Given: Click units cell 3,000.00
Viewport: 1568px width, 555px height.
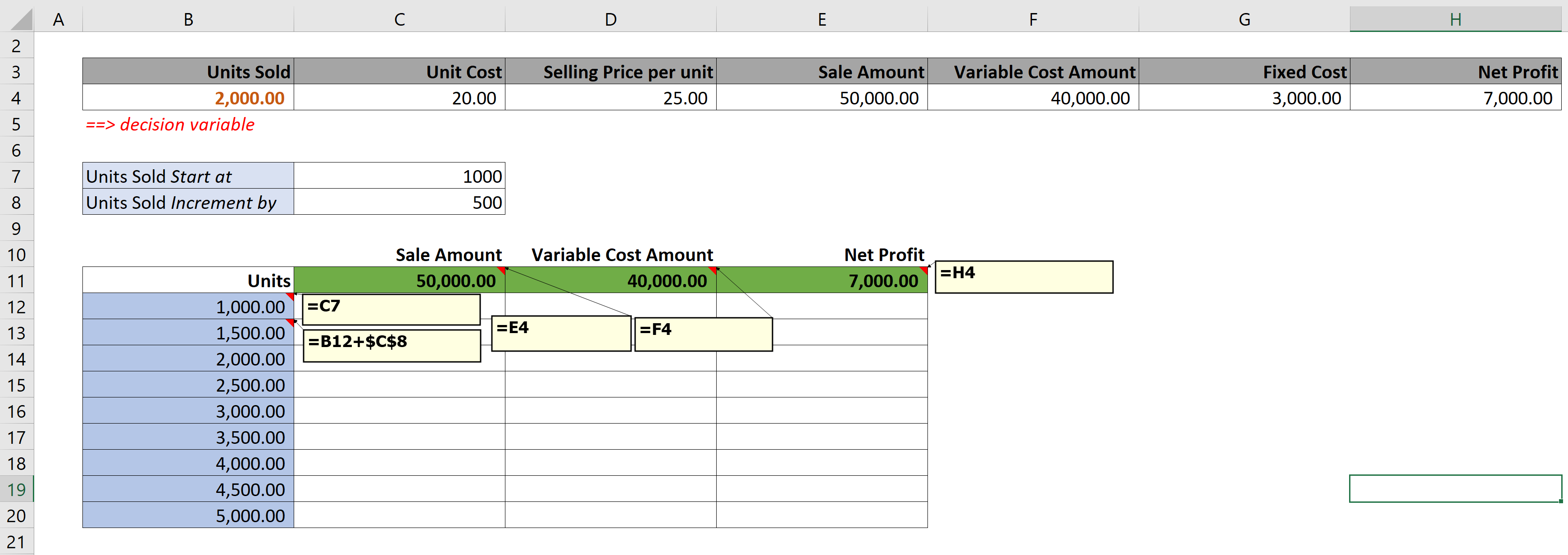Looking at the screenshot, I should [188, 411].
